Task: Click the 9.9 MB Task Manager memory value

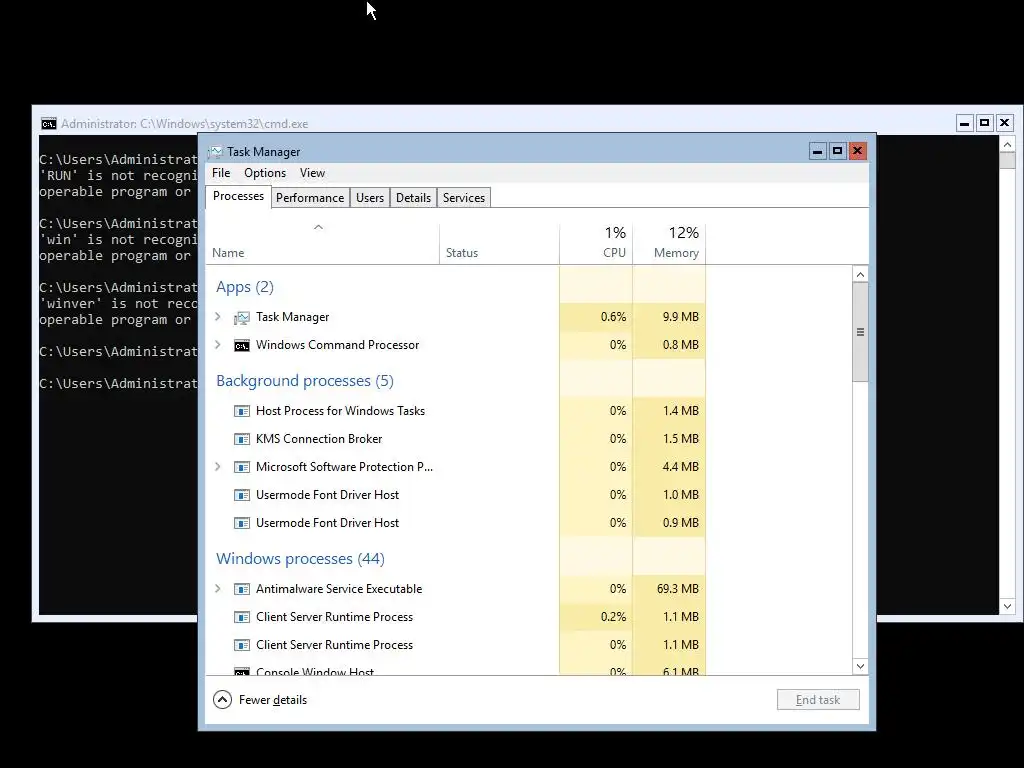Action: coord(680,317)
